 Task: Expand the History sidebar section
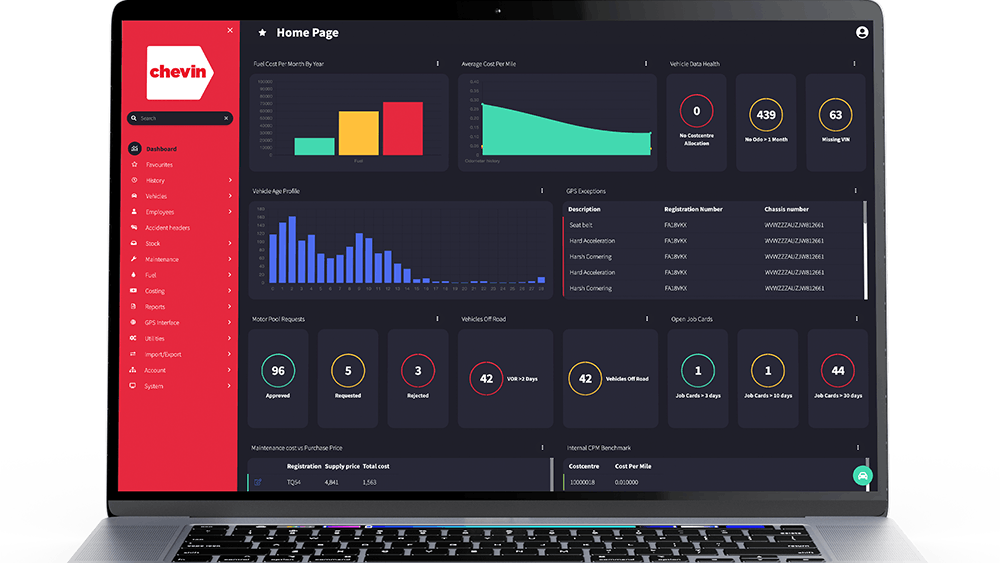229,180
